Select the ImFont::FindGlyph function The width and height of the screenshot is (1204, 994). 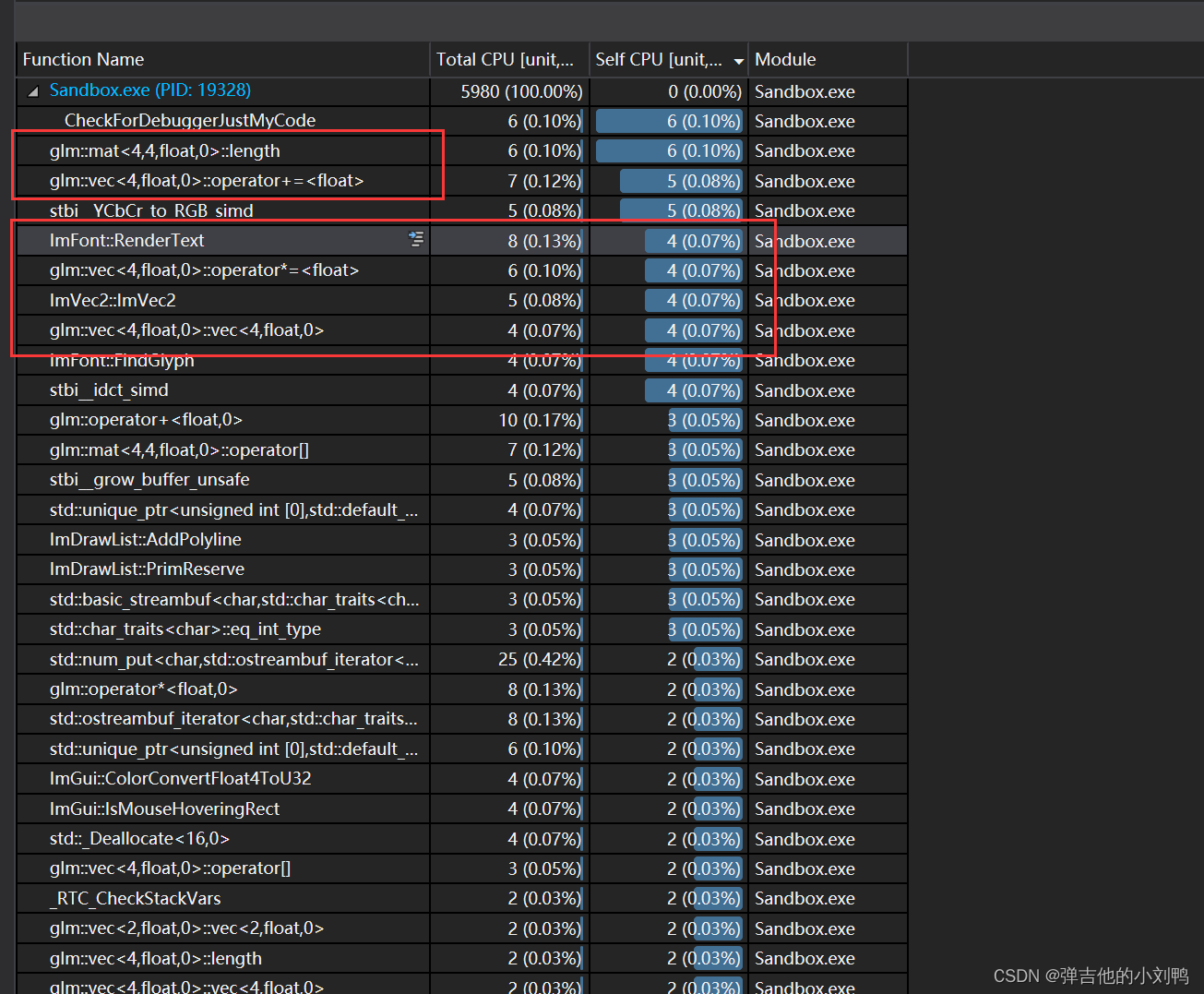tap(461, 360)
